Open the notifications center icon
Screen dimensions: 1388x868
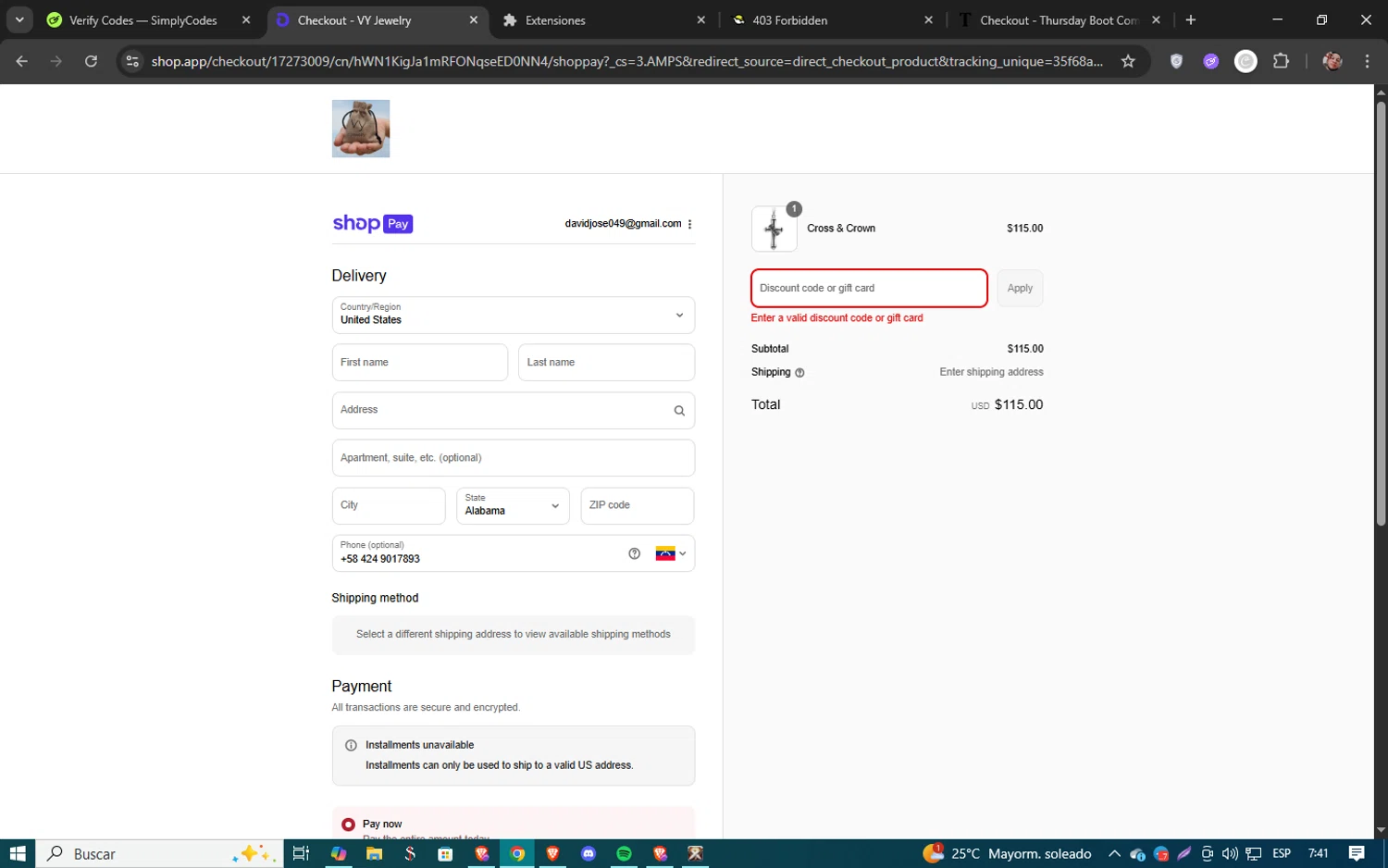pyautogui.click(x=1357, y=853)
